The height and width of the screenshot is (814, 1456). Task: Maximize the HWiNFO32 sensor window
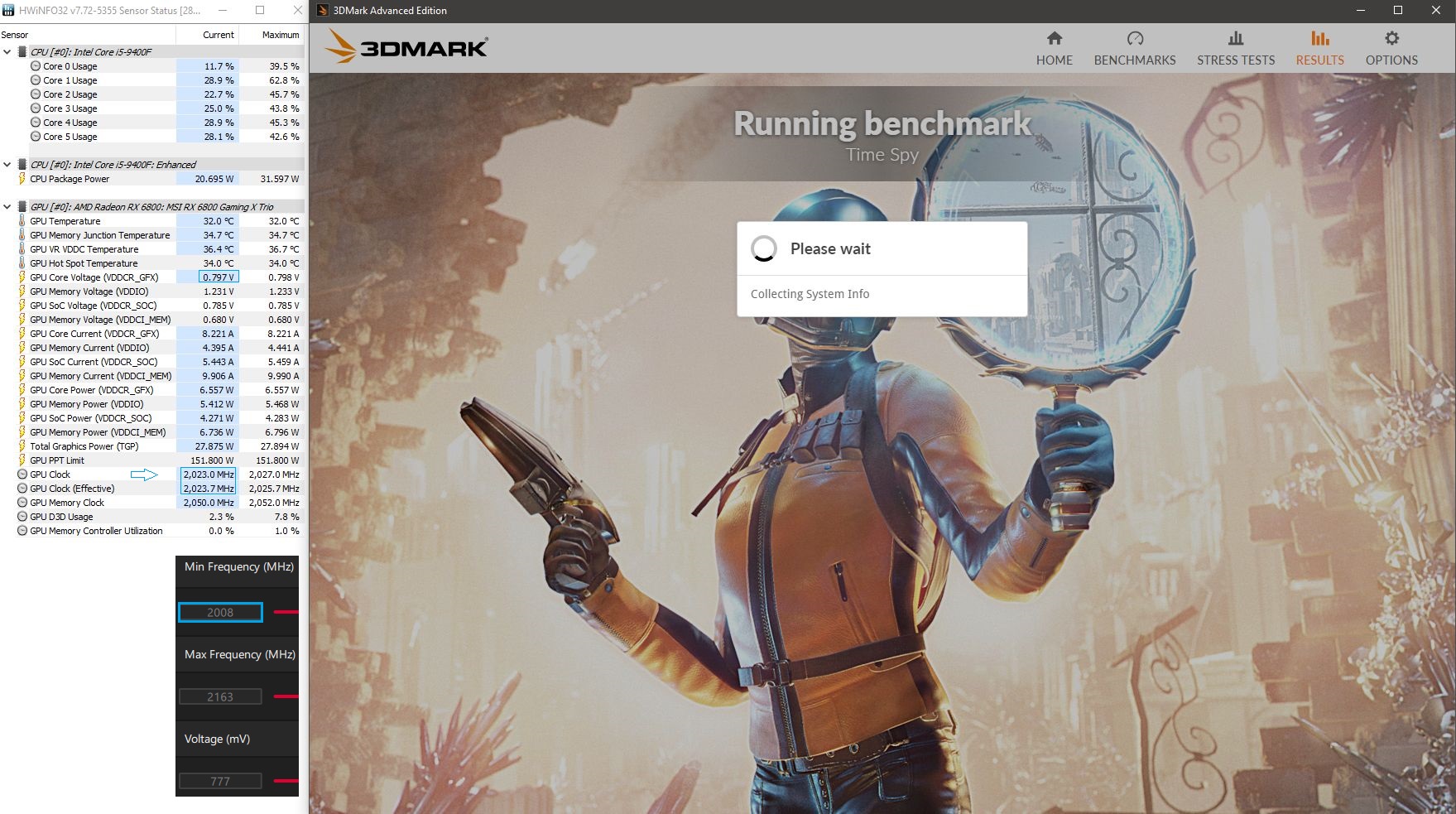click(260, 11)
